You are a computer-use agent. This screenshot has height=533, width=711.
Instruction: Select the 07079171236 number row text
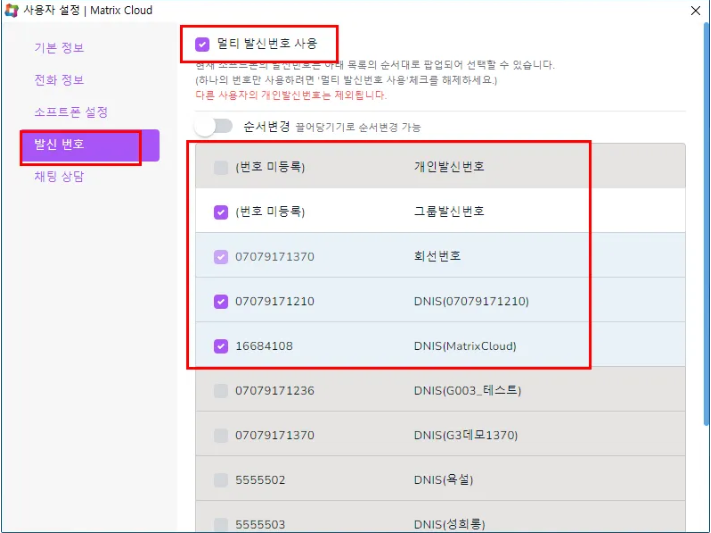pyautogui.click(x=274, y=390)
